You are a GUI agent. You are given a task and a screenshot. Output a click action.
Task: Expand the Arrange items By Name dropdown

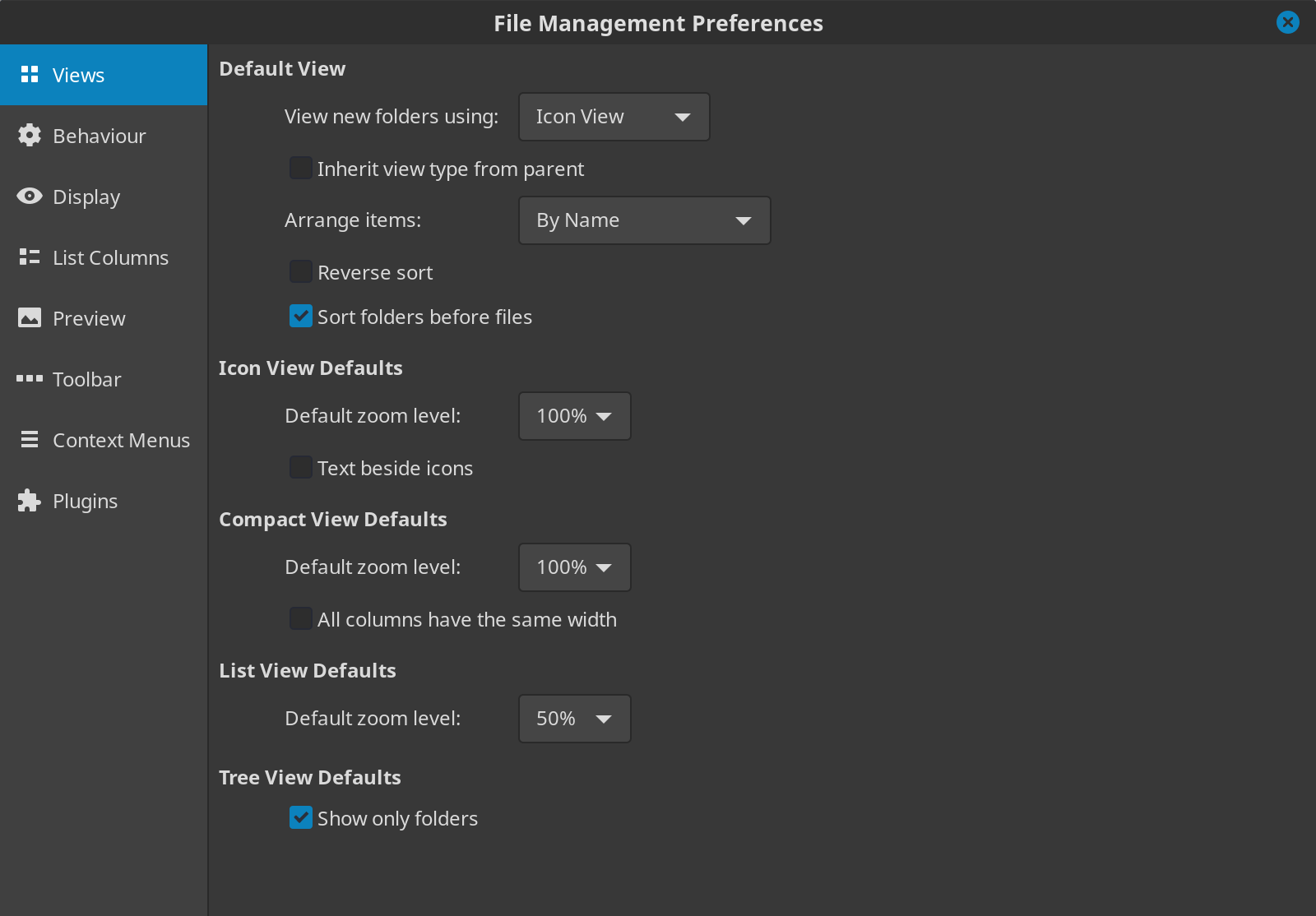click(644, 220)
